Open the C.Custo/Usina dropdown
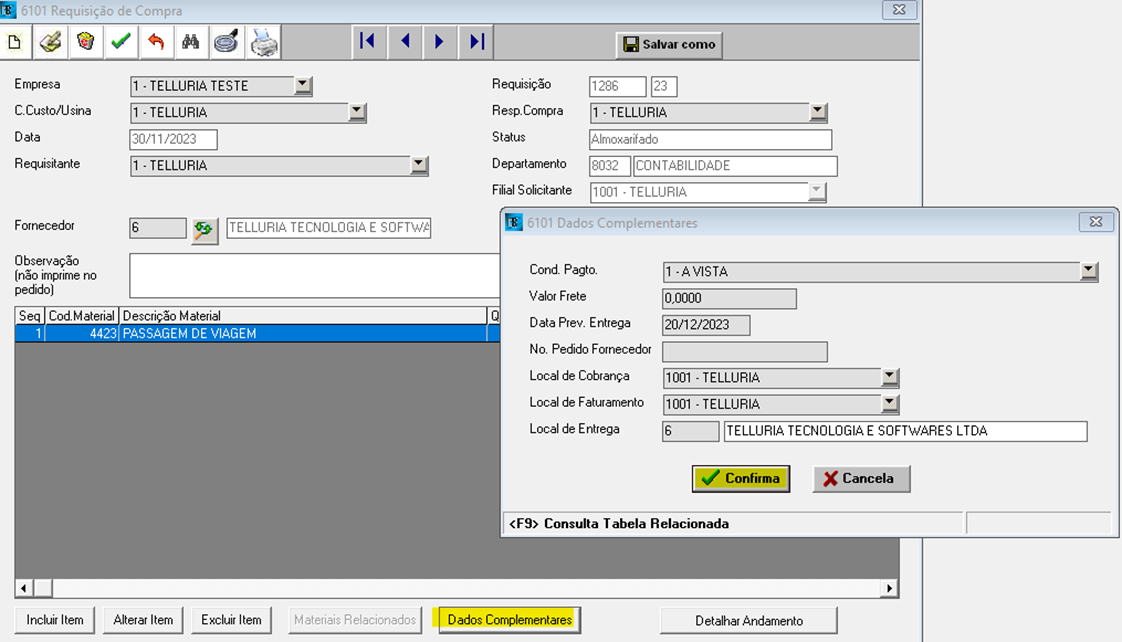Screen dimensions: 1122x642 point(357,112)
